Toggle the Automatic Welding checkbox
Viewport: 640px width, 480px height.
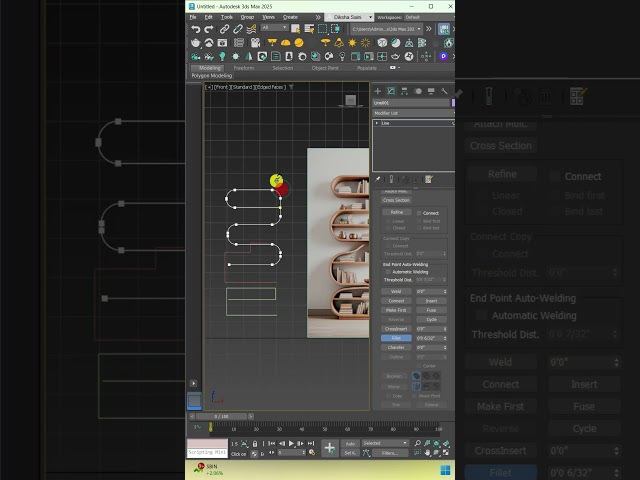pyautogui.click(x=388, y=272)
